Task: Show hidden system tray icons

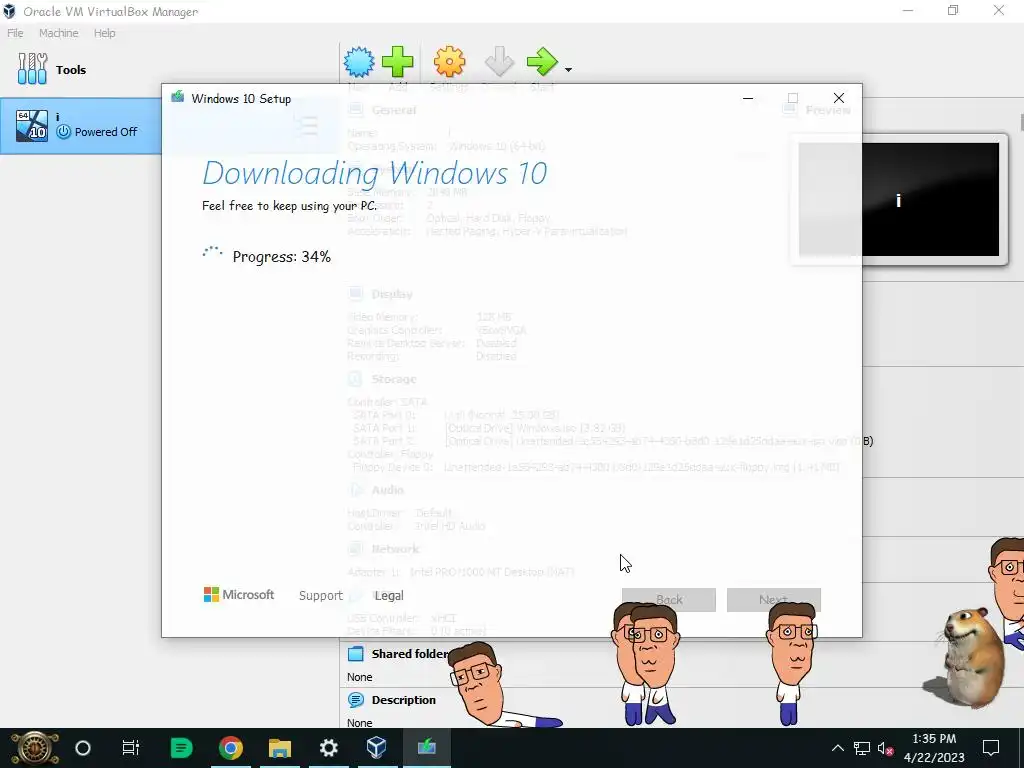Action: (x=837, y=748)
